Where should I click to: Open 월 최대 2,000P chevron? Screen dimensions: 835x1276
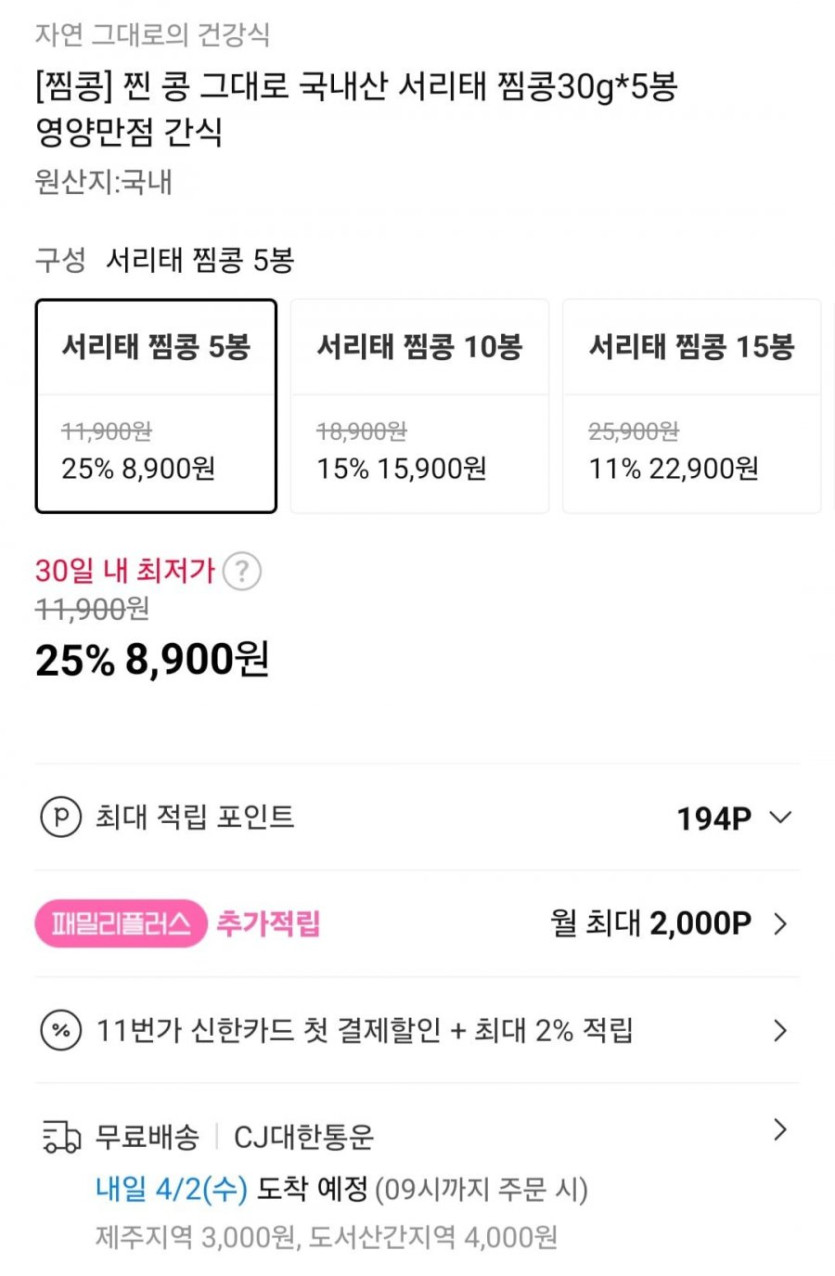pos(781,924)
